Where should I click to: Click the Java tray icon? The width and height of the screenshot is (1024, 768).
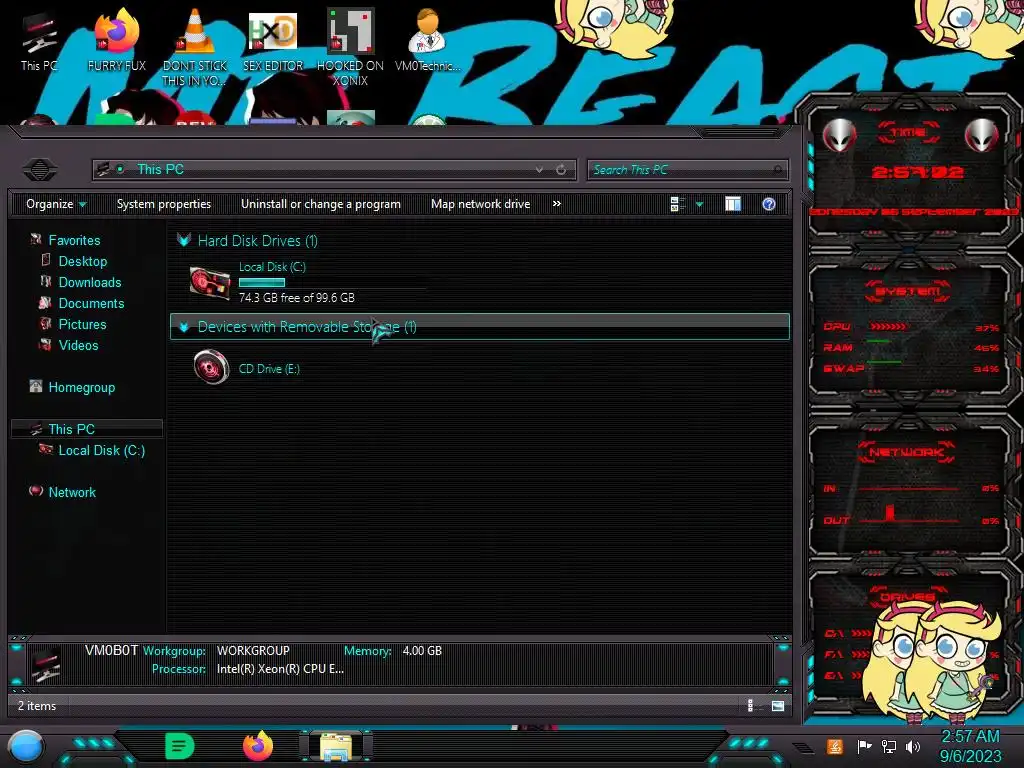[x=835, y=746]
